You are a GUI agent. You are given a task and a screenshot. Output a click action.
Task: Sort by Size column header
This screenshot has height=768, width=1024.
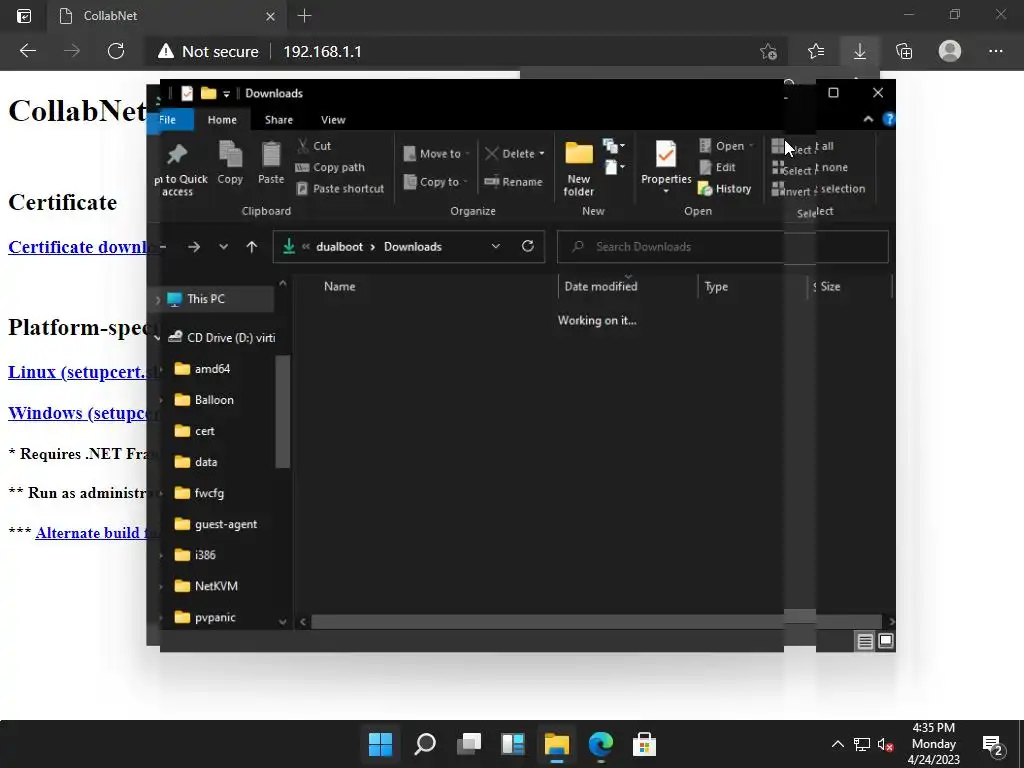click(830, 286)
